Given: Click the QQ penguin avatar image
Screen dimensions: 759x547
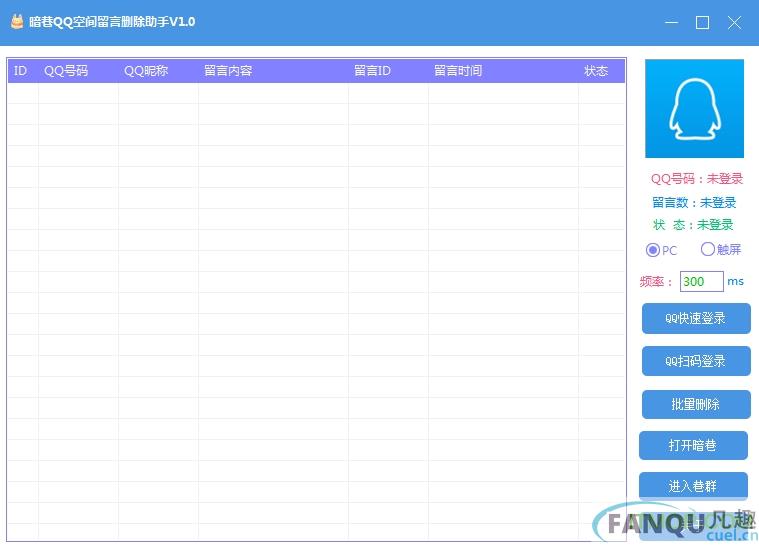Looking at the screenshot, I should pyautogui.click(x=694, y=108).
